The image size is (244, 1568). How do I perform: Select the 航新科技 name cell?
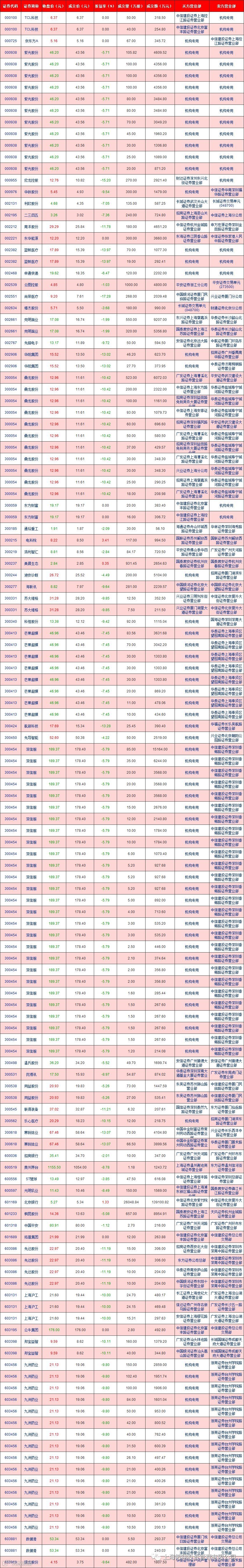tap(32, 726)
